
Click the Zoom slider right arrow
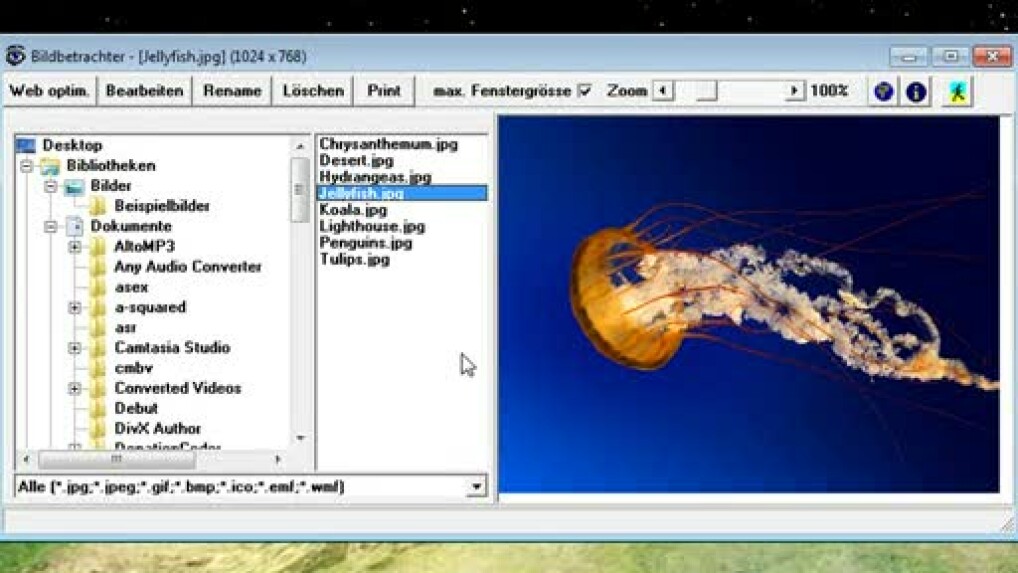click(x=794, y=91)
